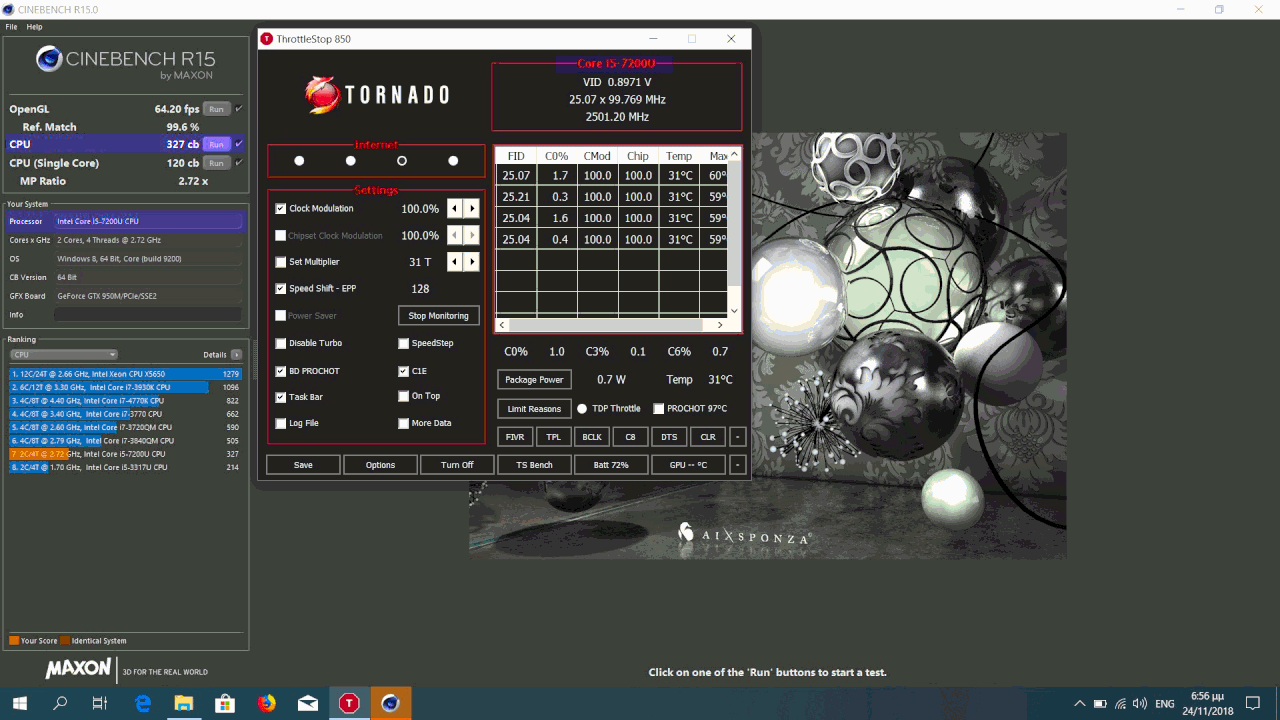Click the Package Power button
This screenshot has width=1280, height=720.
534,380
